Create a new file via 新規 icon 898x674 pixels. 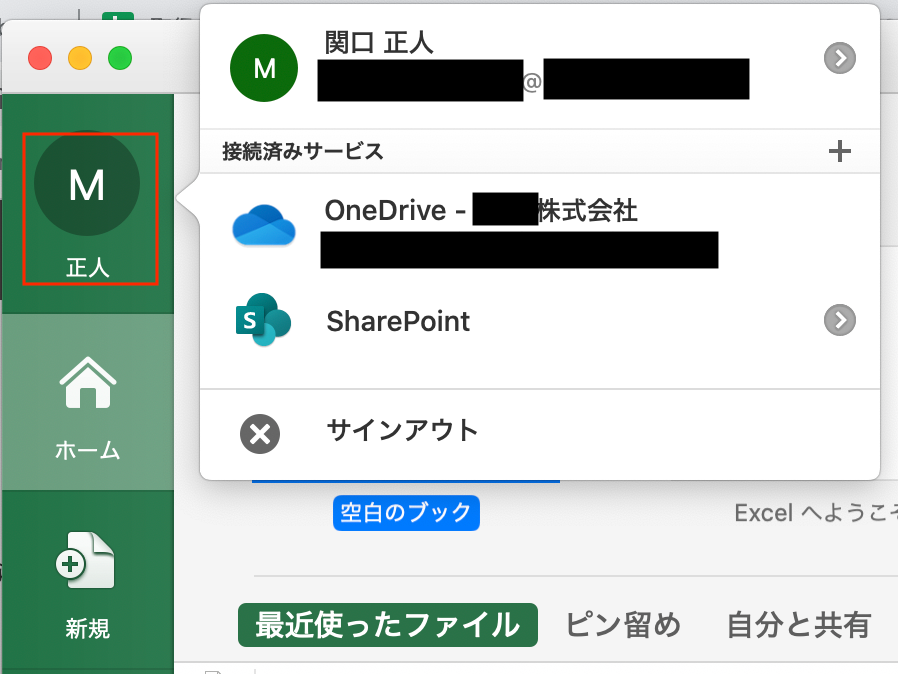(x=87, y=561)
